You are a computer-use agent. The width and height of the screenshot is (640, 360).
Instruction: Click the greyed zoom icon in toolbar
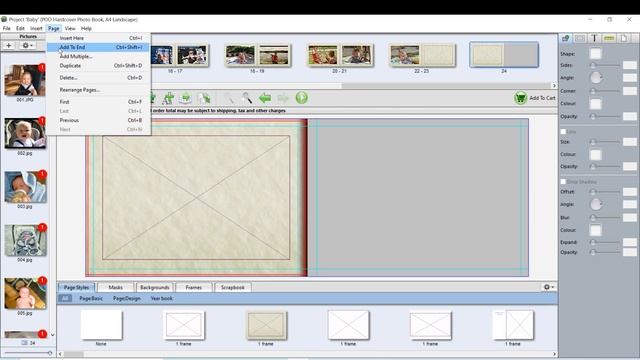(x=229, y=98)
